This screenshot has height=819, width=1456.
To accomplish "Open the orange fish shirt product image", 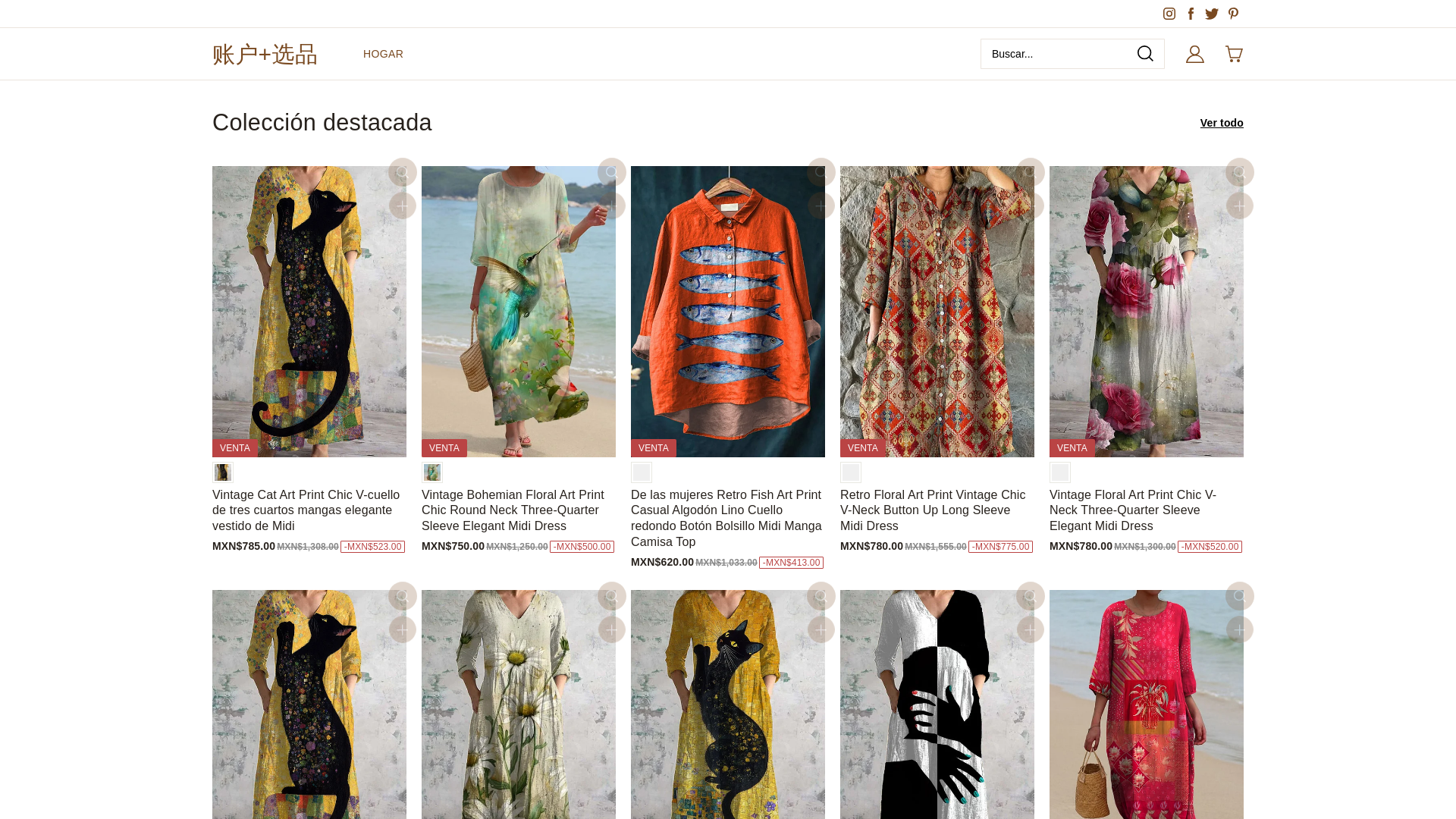I will pos(728,312).
